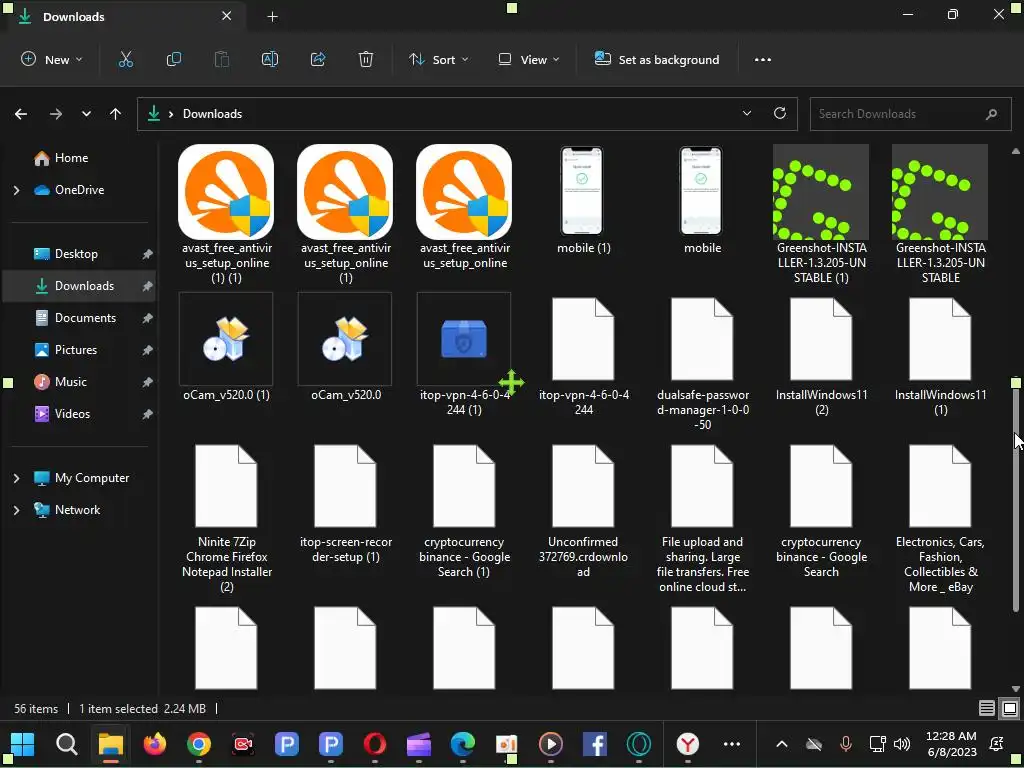Open the Sort dropdown menu

[x=439, y=59]
